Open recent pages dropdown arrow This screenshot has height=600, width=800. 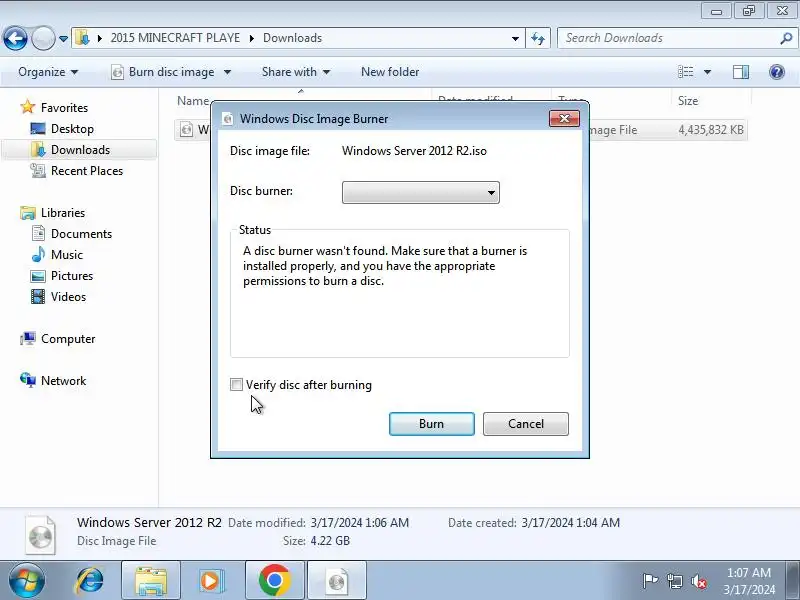click(63, 39)
